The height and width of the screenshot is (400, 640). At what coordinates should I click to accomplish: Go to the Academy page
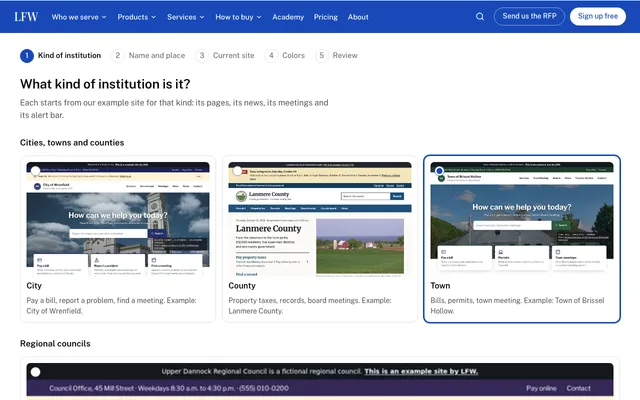click(288, 17)
